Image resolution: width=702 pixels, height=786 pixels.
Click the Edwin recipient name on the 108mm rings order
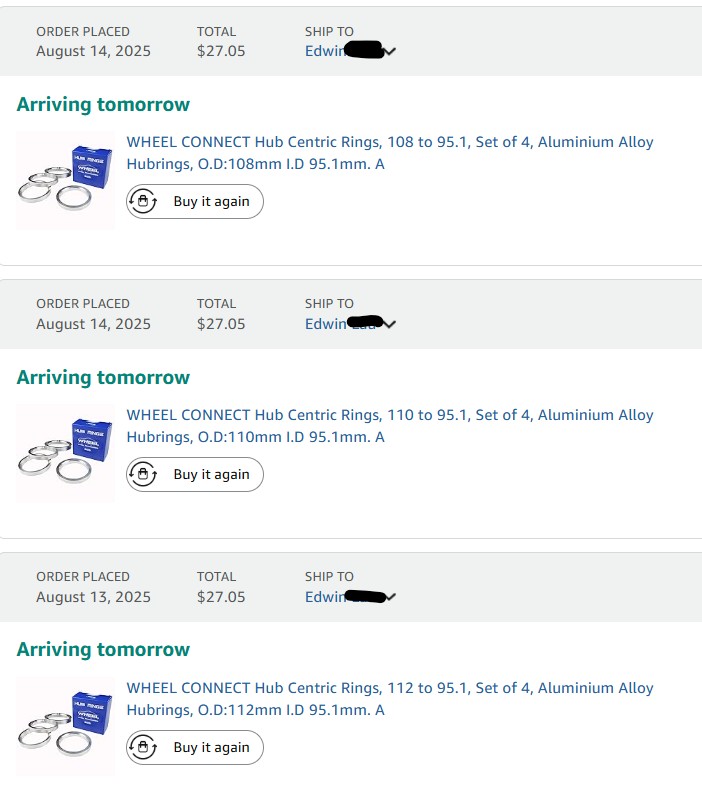point(324,51)
